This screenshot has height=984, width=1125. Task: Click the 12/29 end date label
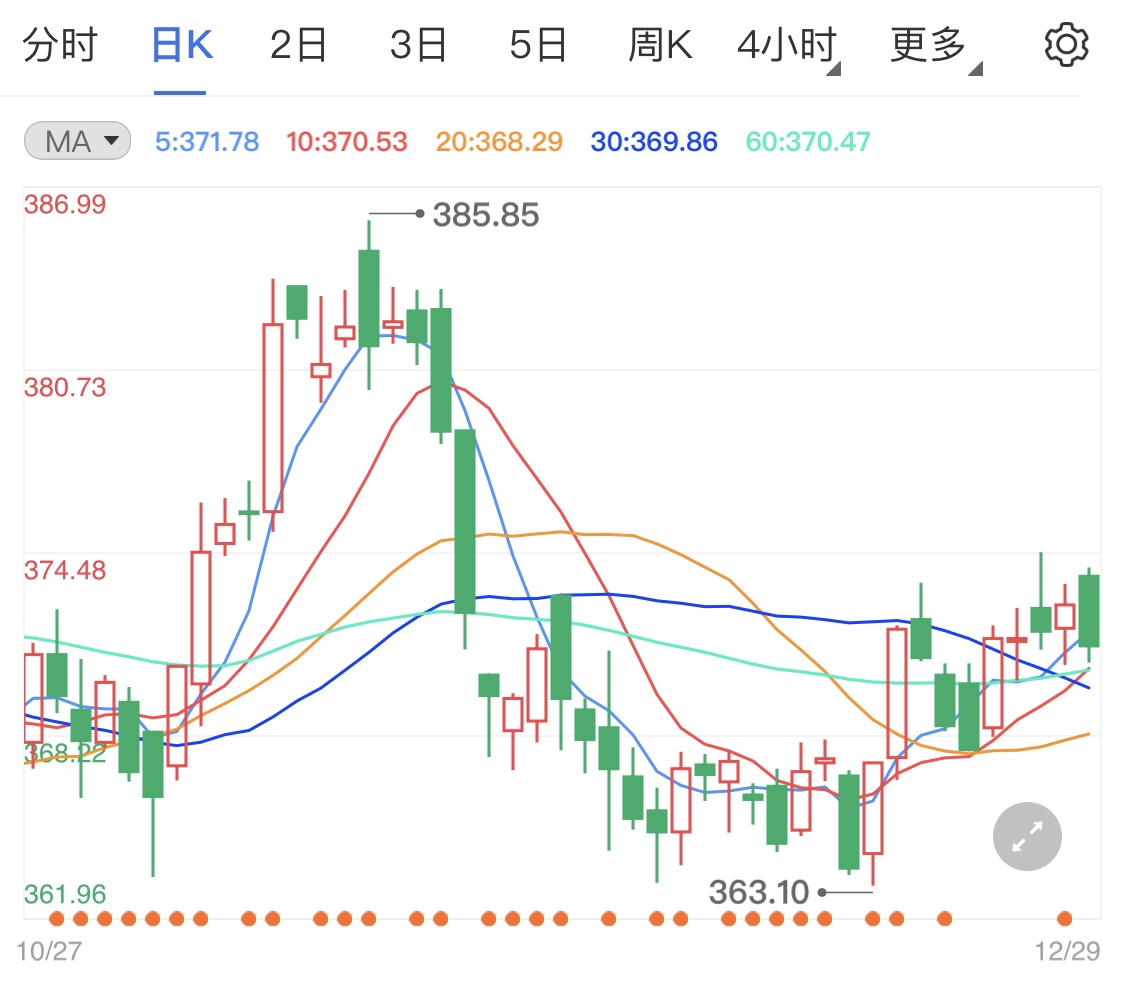tap(1067, 952)
